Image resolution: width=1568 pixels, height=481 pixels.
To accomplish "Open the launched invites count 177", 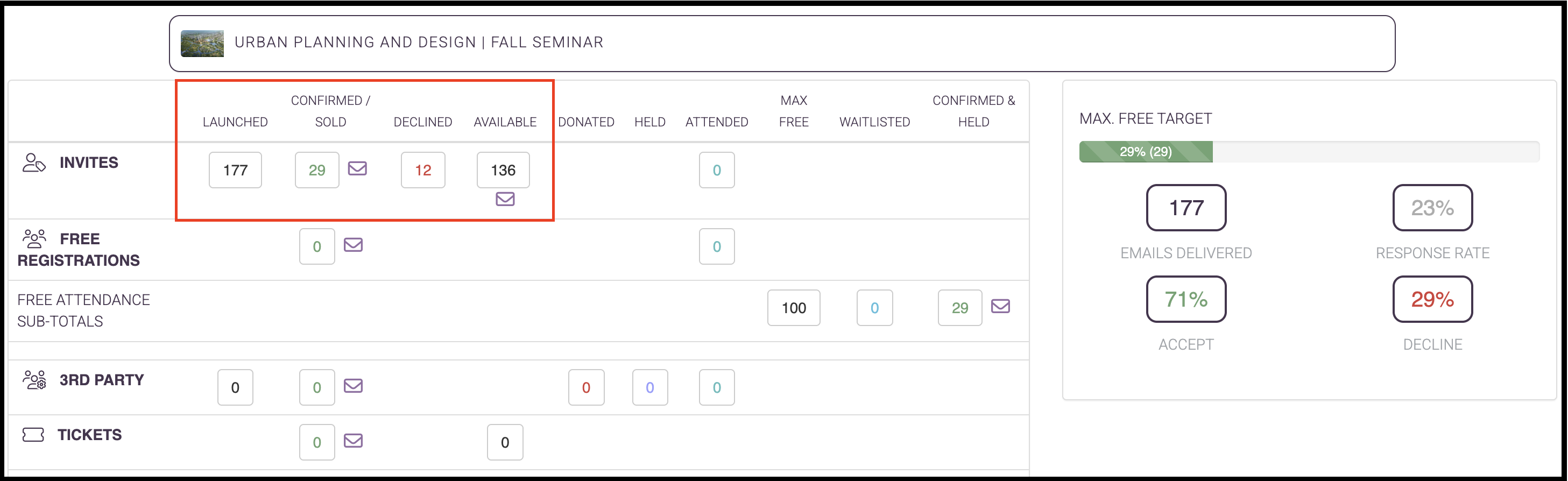I will [235, 171].
